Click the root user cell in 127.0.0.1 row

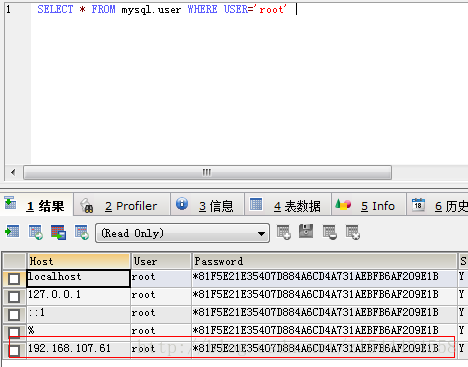pyautogui.click(x=161, y=296)
